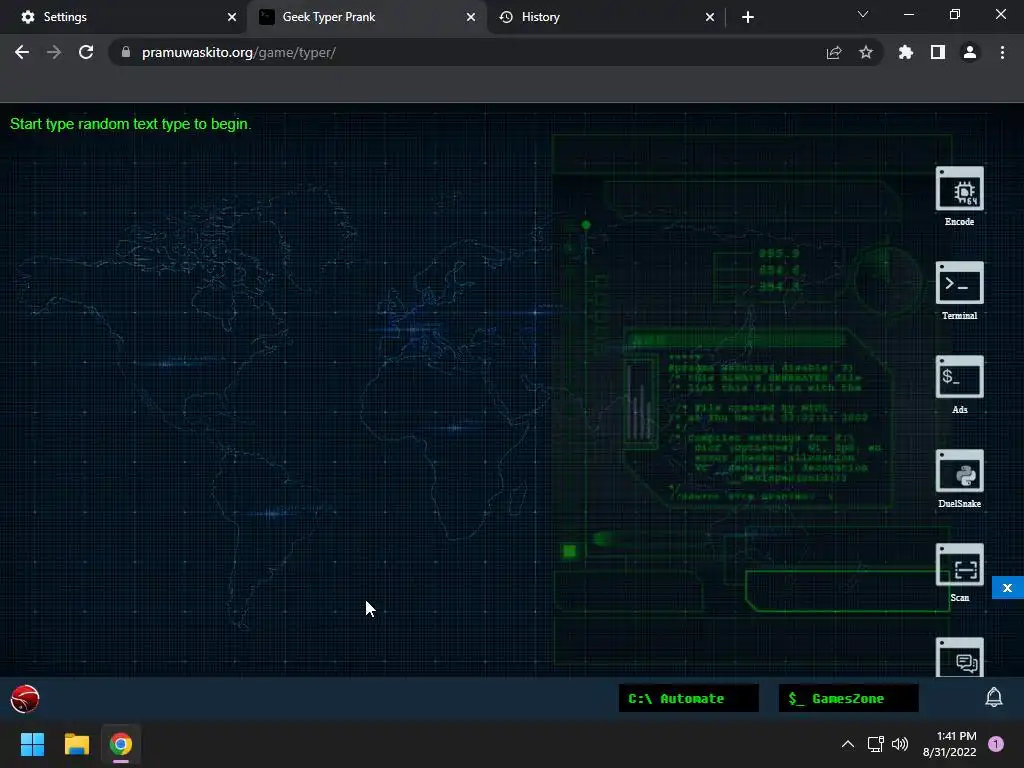Open the taskbar clock and date

950,744
